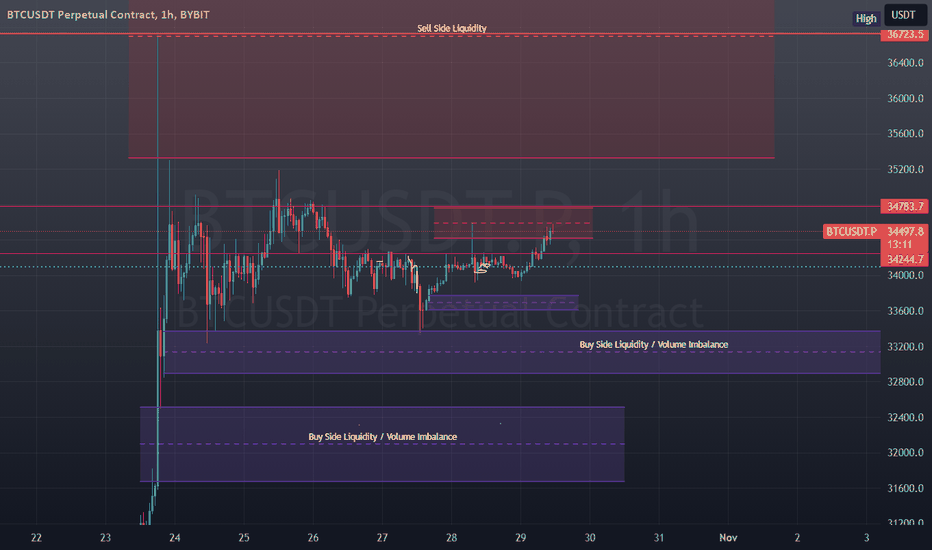Click date 28 on the time axis
The width and height of the screenshot is (932, 550).
pos(452,538)
